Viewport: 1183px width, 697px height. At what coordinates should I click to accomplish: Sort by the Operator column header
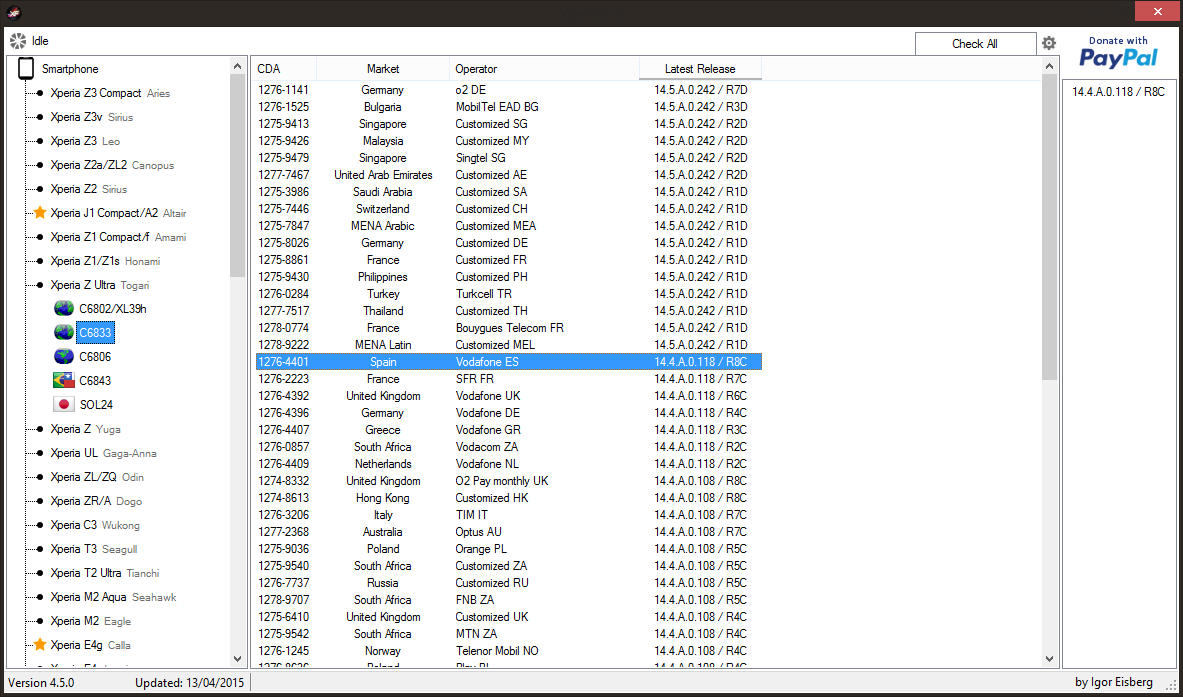point(544,69)
